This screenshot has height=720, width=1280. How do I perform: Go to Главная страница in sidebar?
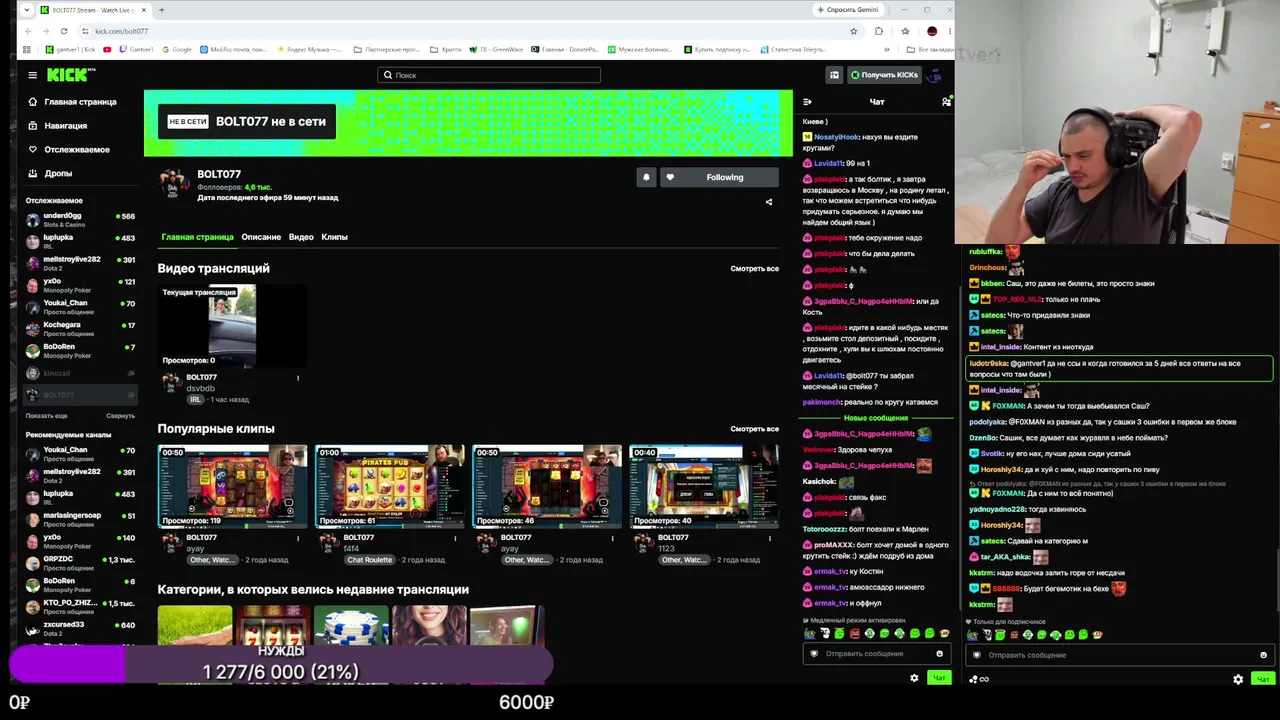click(x=72, y=102)
